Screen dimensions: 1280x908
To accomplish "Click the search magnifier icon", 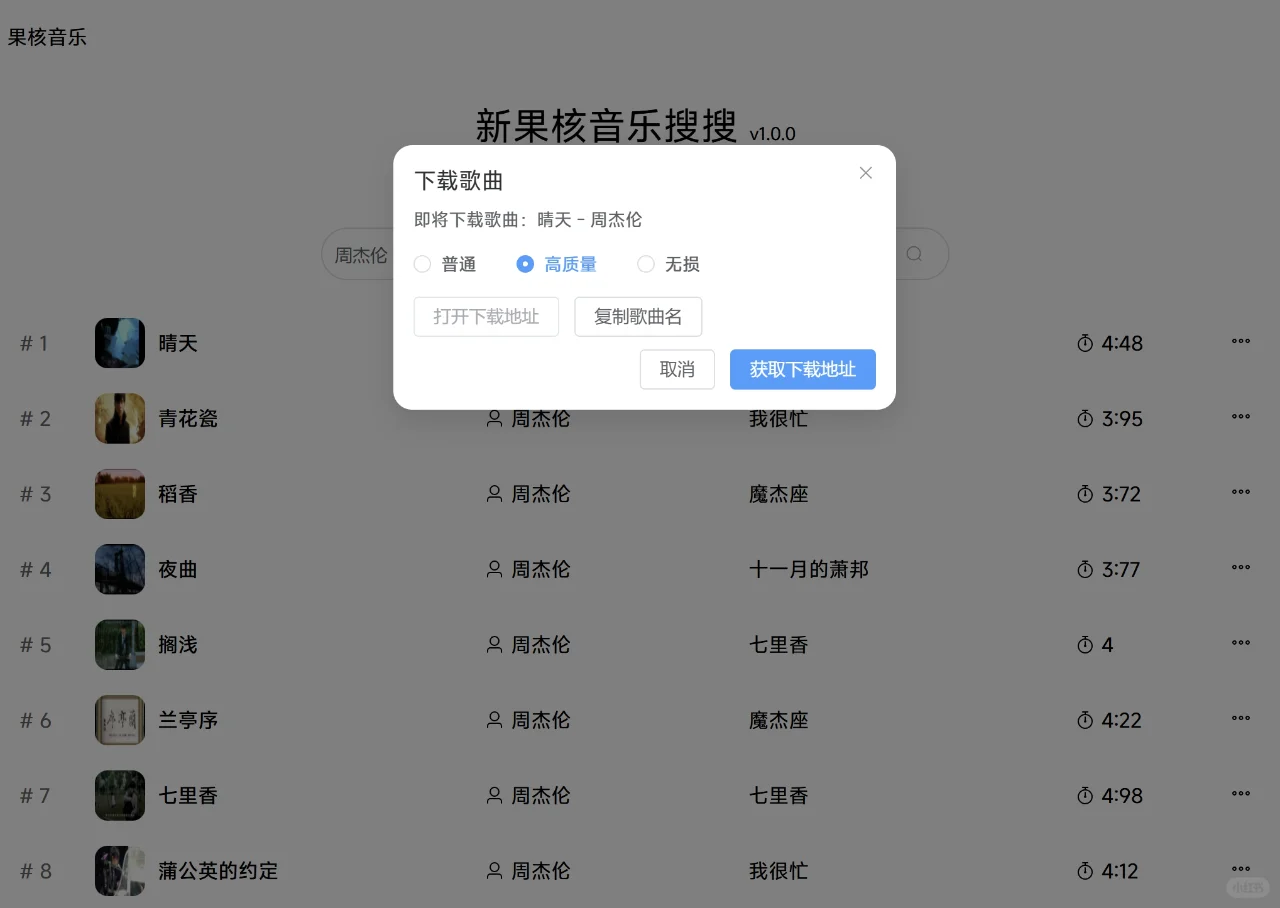I will tap(913, 254).
